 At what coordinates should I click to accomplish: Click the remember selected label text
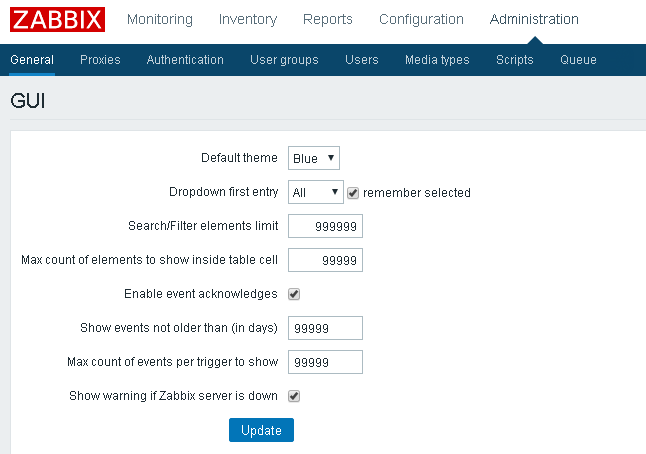(x=417, y=193)
